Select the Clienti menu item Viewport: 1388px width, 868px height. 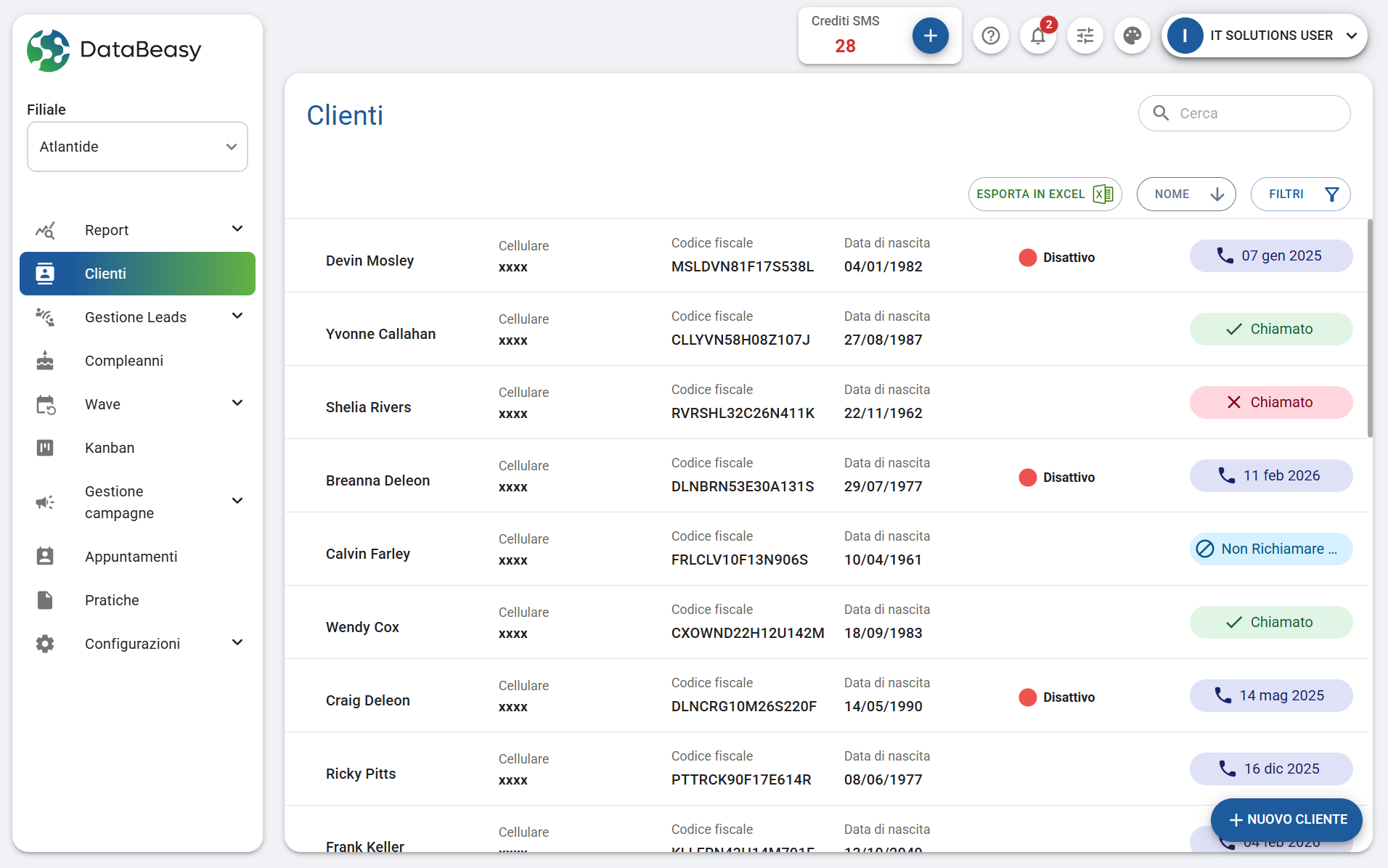click(x=137, y=274)
